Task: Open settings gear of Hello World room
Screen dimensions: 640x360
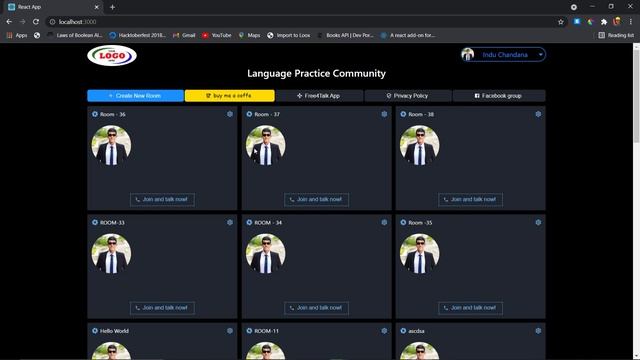Action: (230, 331)
